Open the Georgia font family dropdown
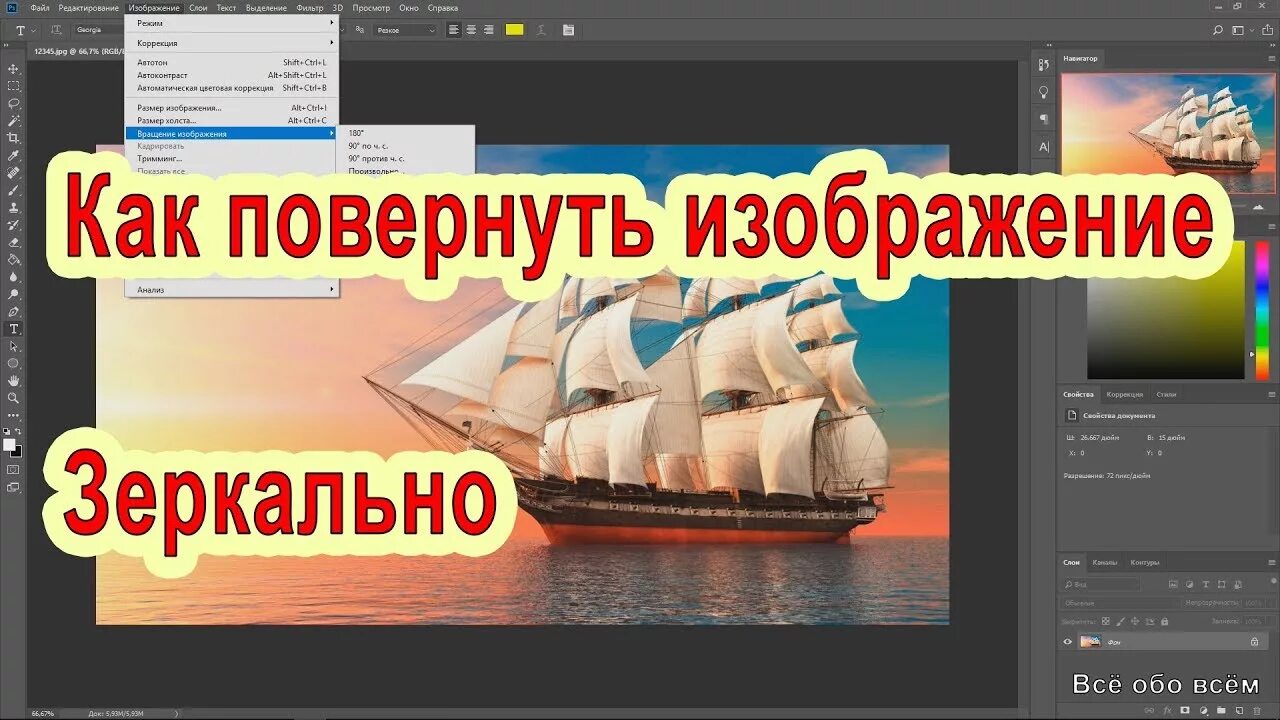Viewport: 1280px width, 720px height. pyautogui.click(x=98, y=30)
